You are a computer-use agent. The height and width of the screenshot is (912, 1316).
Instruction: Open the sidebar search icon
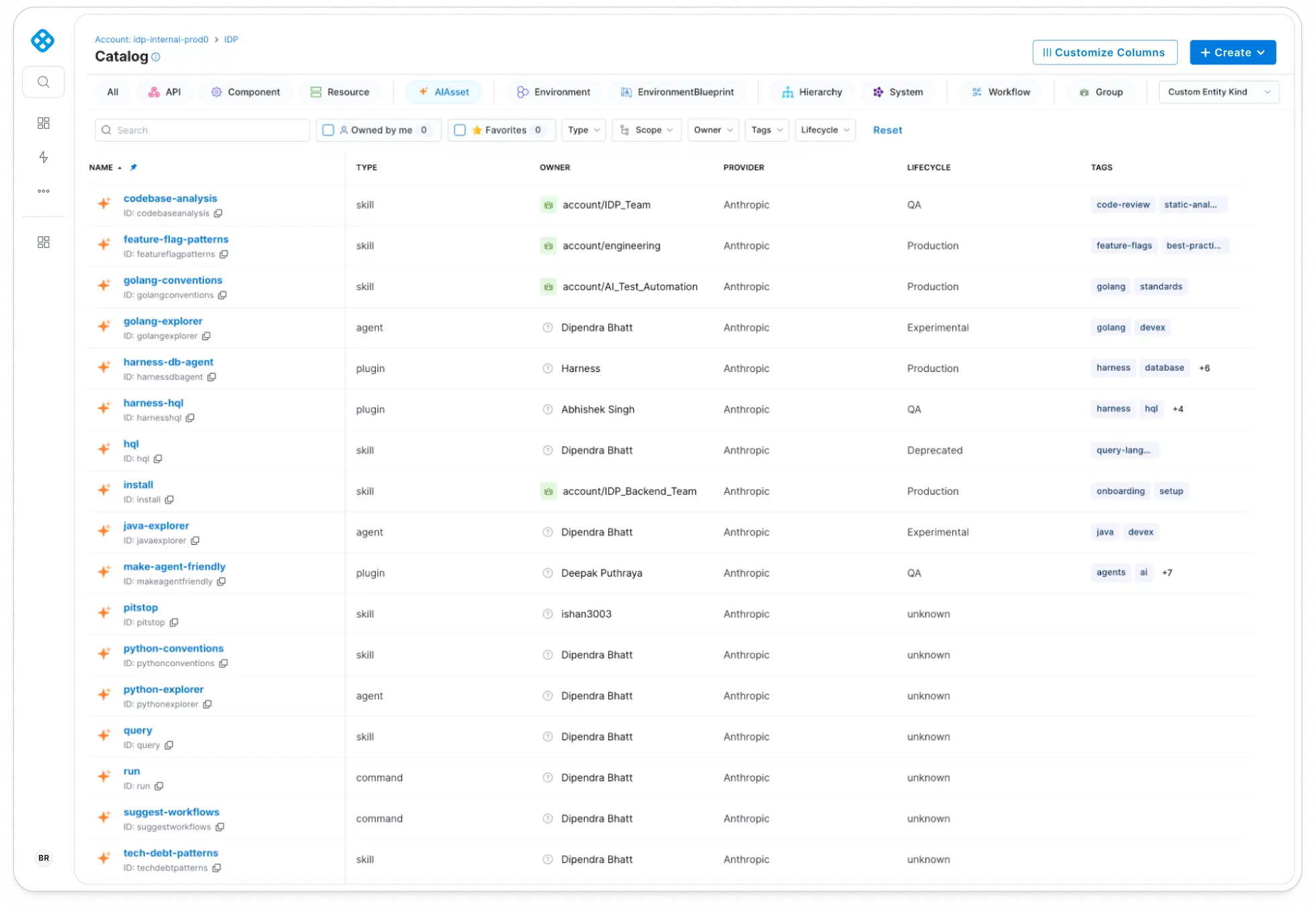pyautogui.click(x=44, y=82)
